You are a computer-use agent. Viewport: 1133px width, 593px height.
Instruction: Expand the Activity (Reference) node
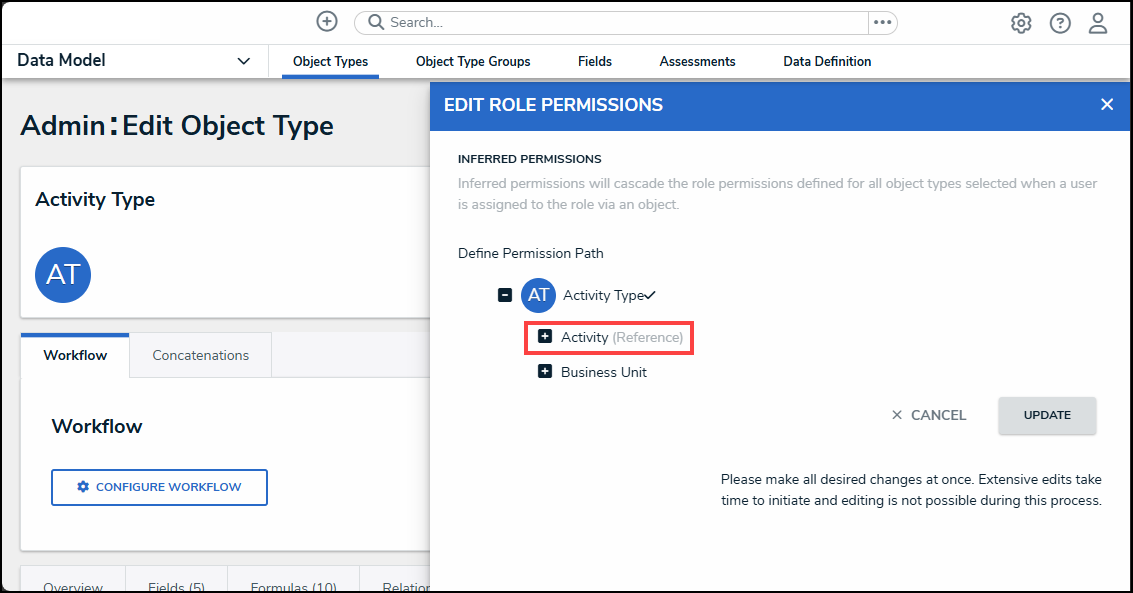tap(545, 337)
